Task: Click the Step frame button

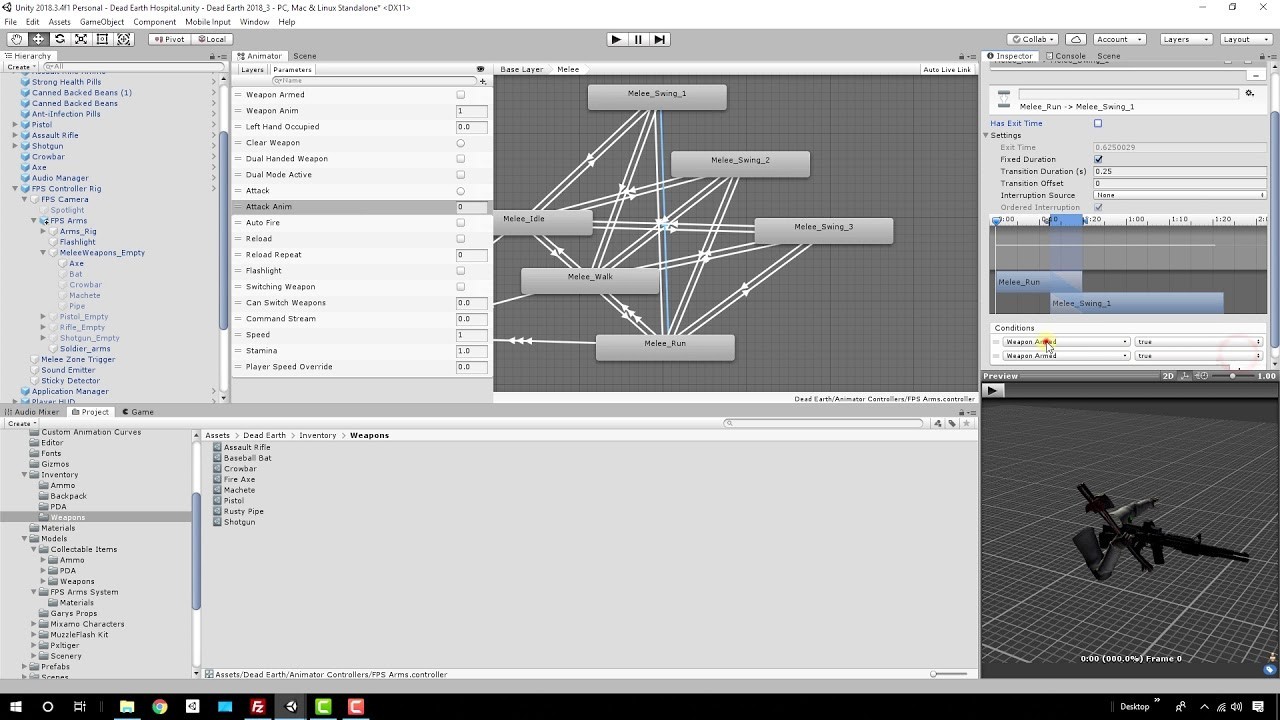Action: (x=659, y=39)
